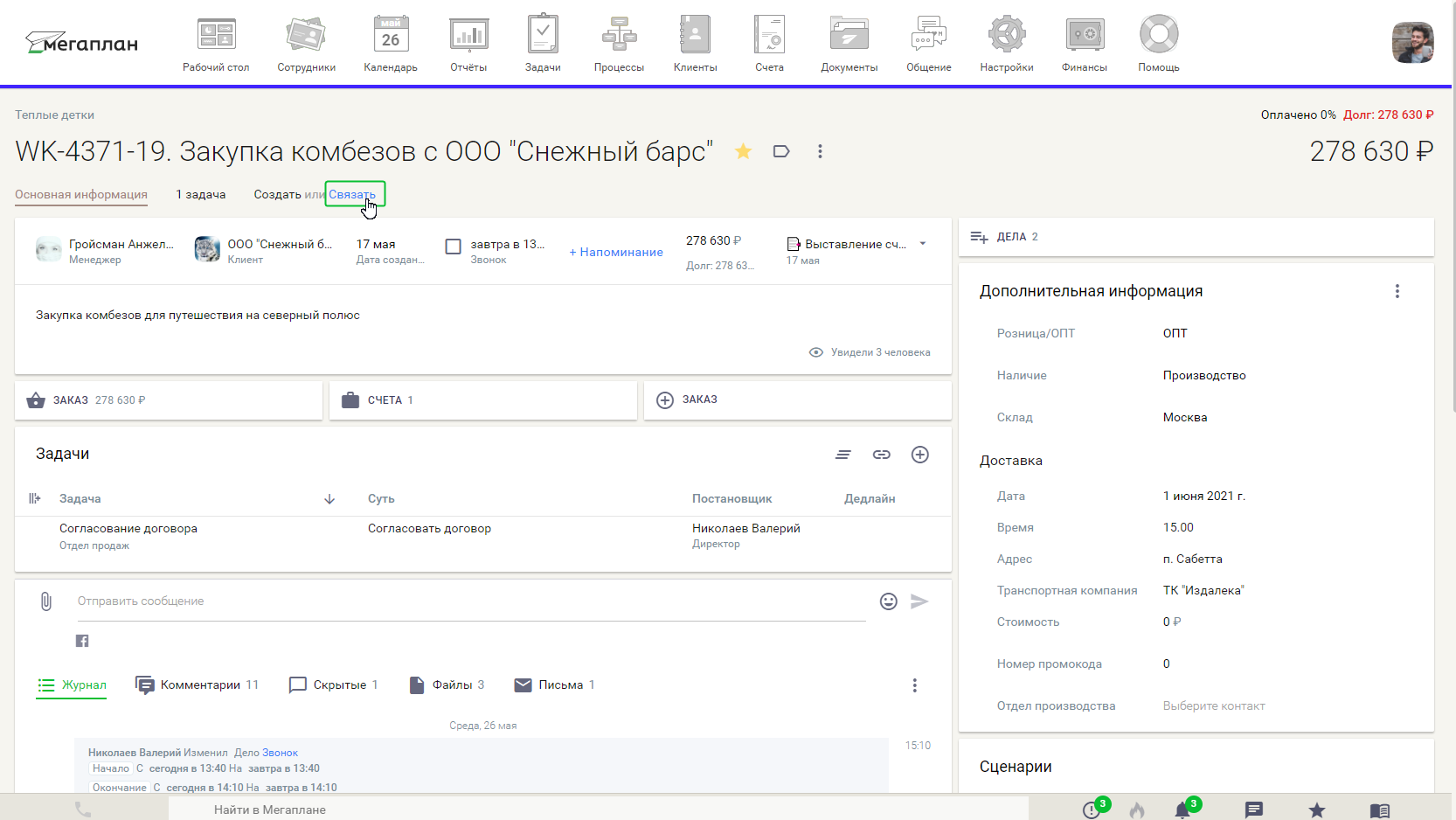Open the Документы section
The height and width of the screenshot is (820, 1456).
[x=849, y=44]
